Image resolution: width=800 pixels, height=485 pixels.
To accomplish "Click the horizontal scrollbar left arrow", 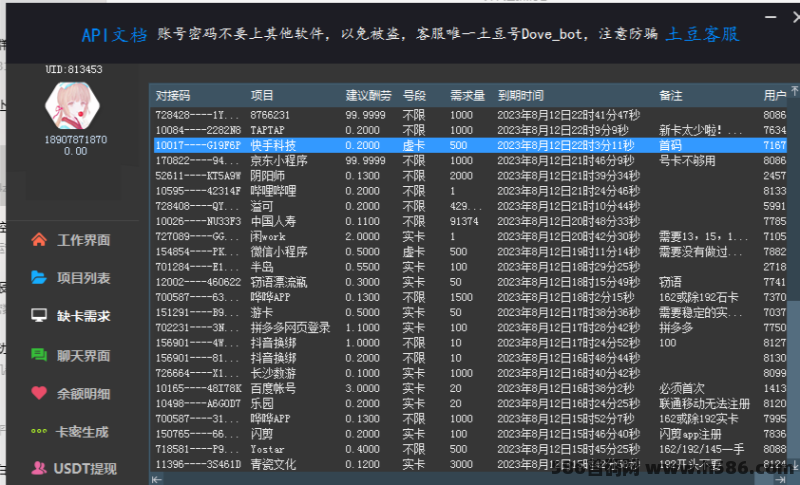I will [x=156, y=479].
